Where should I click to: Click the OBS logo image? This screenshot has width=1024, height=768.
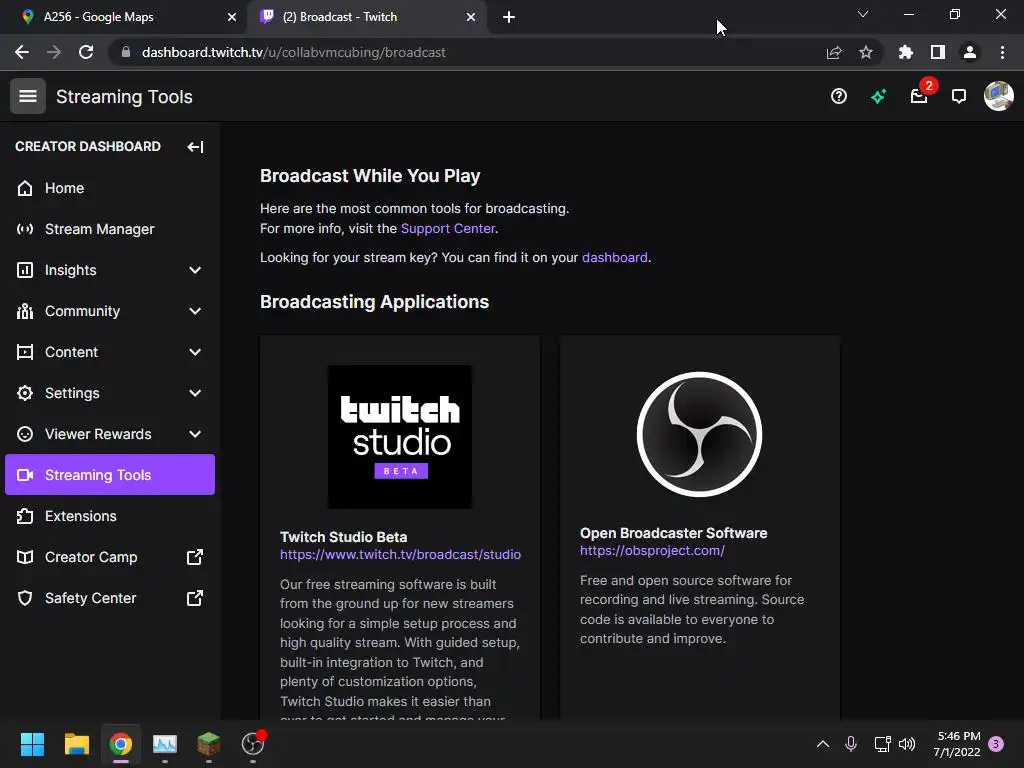(x=699, y=434)
